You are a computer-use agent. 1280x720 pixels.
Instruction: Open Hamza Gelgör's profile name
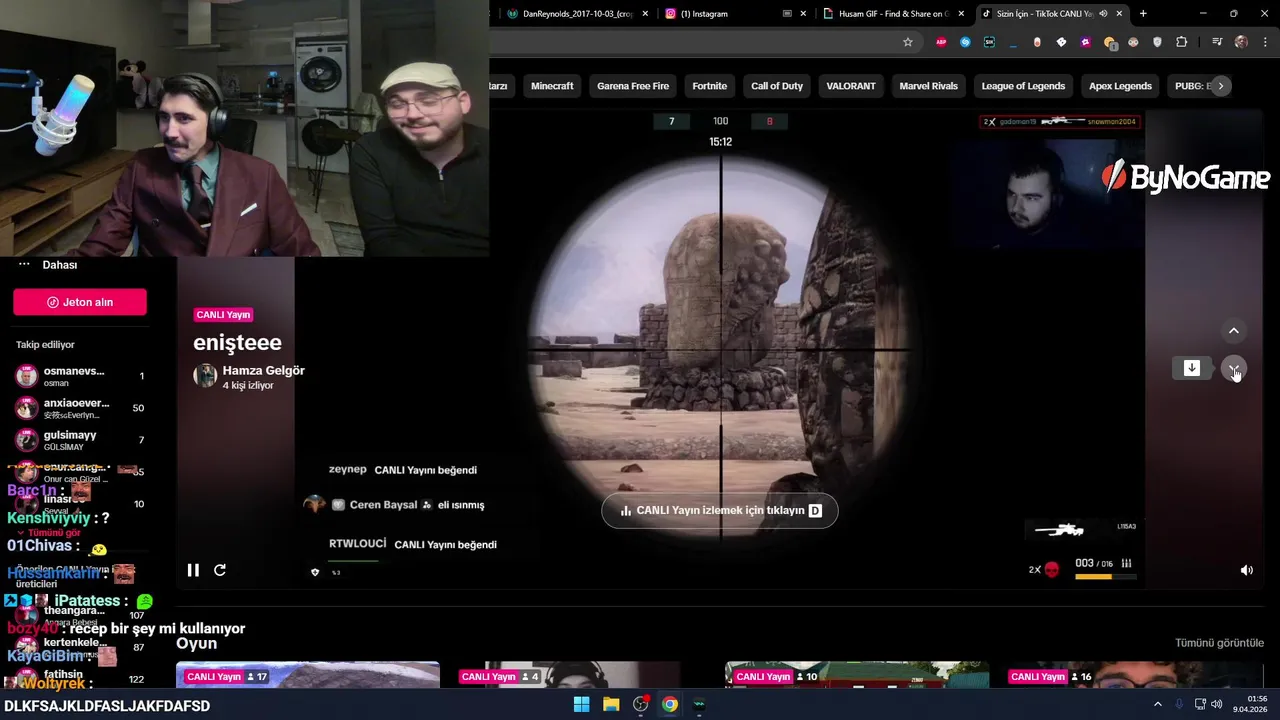263,371
